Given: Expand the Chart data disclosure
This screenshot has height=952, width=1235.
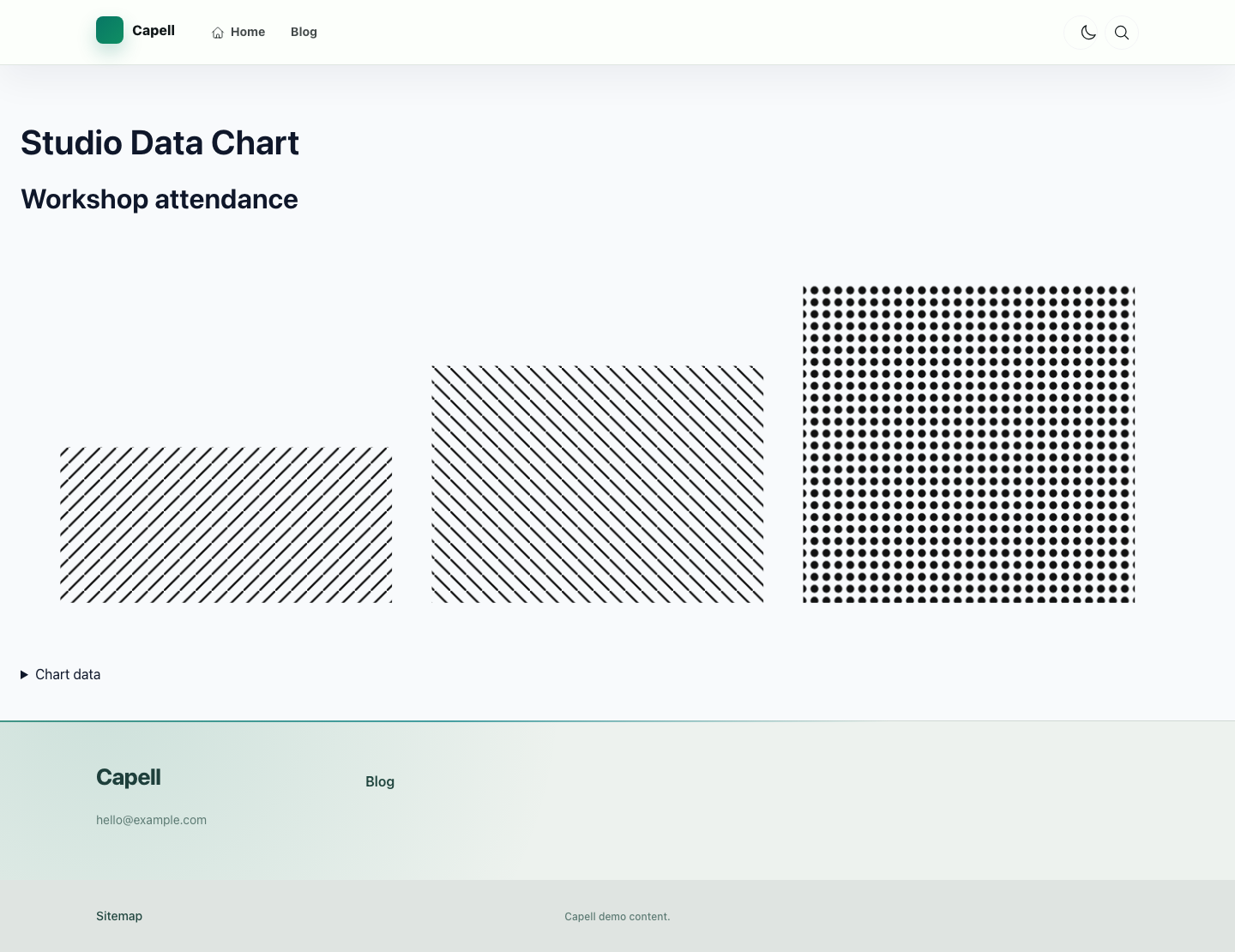Looking at the screenshot, I should [x=61, y=674].
